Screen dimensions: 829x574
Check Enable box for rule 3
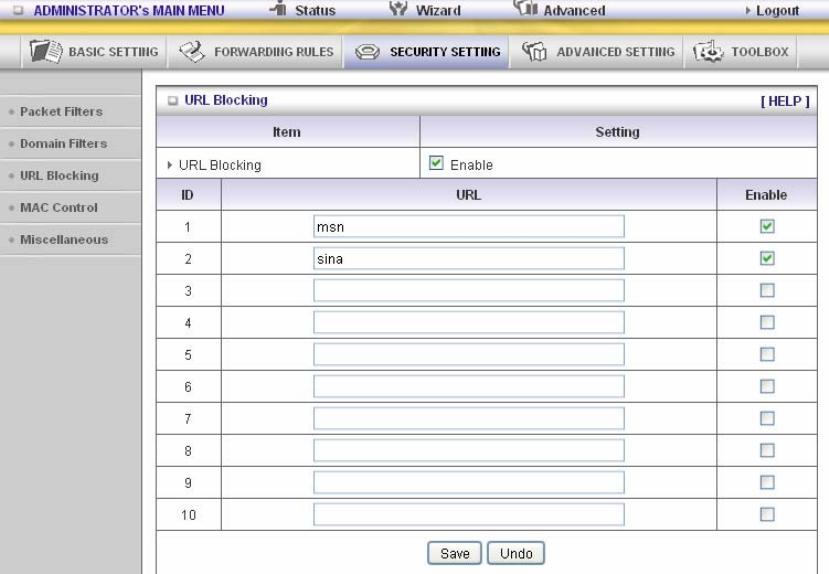click(767, 290)
